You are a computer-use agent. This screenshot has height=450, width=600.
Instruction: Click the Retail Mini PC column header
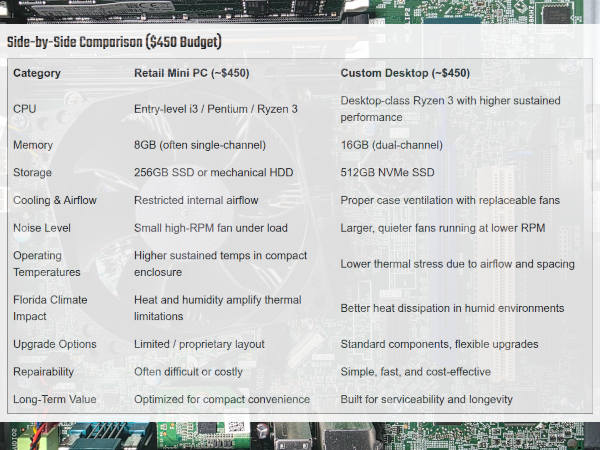point(192,73)
